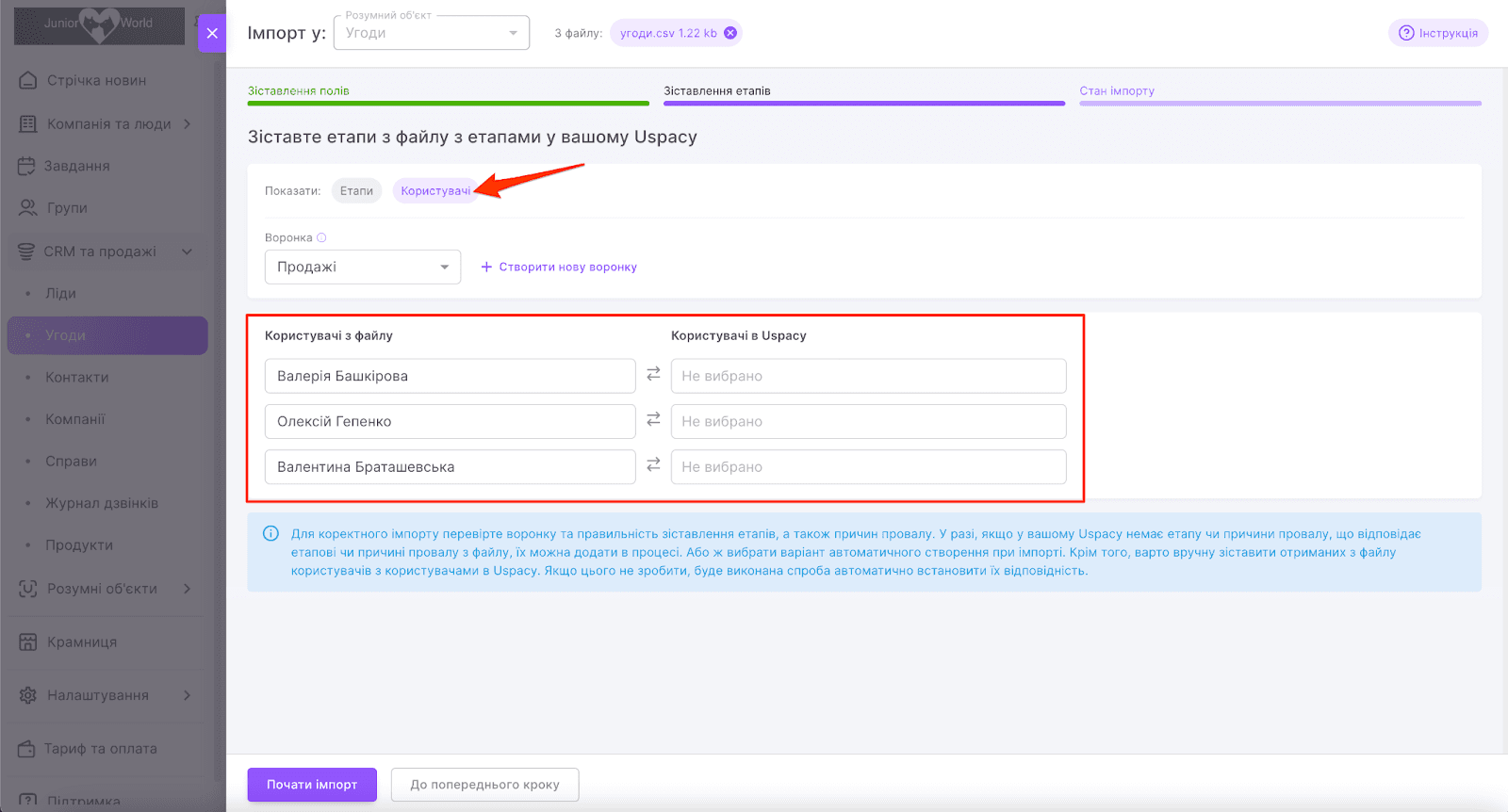Open Ліди in the CRM menu
The width and height of the screenshot is (1508, 812).
tap(61, 293)
